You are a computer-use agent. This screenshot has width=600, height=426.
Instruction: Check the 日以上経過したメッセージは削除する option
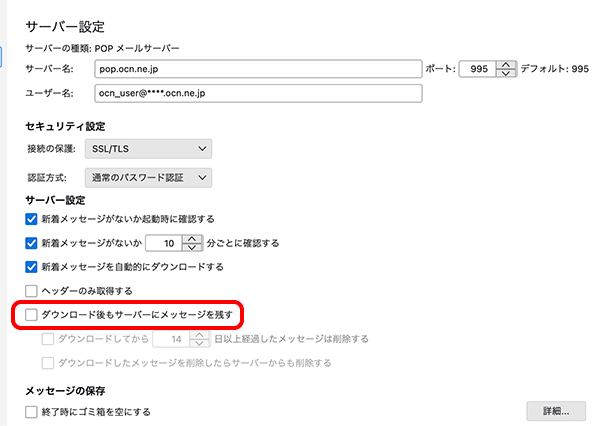pyautogui.click(x=48, y=339)
